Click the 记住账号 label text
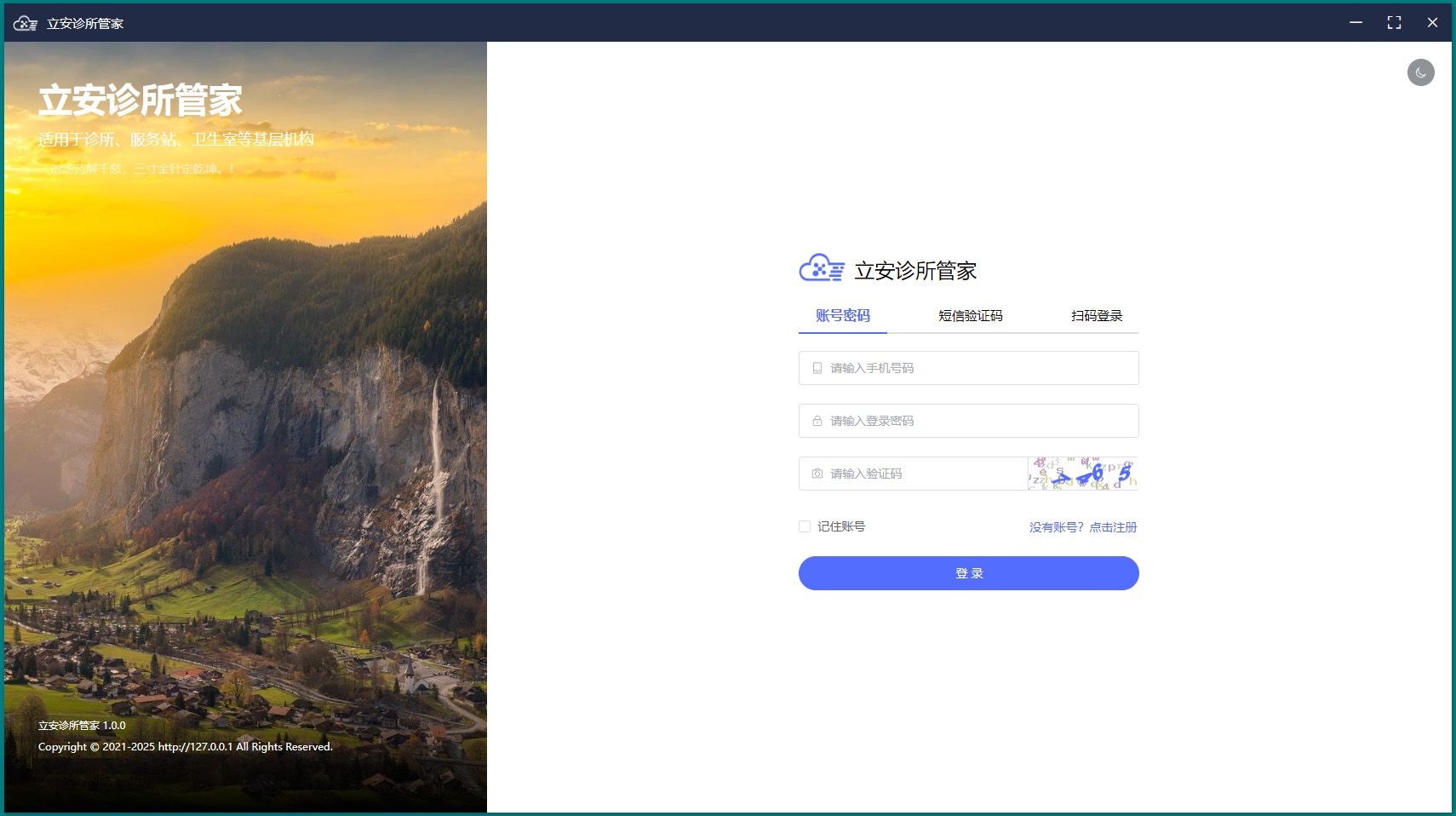Image resolution: width=1456 pixels, height=816 pixels. (x=841, y=526)
